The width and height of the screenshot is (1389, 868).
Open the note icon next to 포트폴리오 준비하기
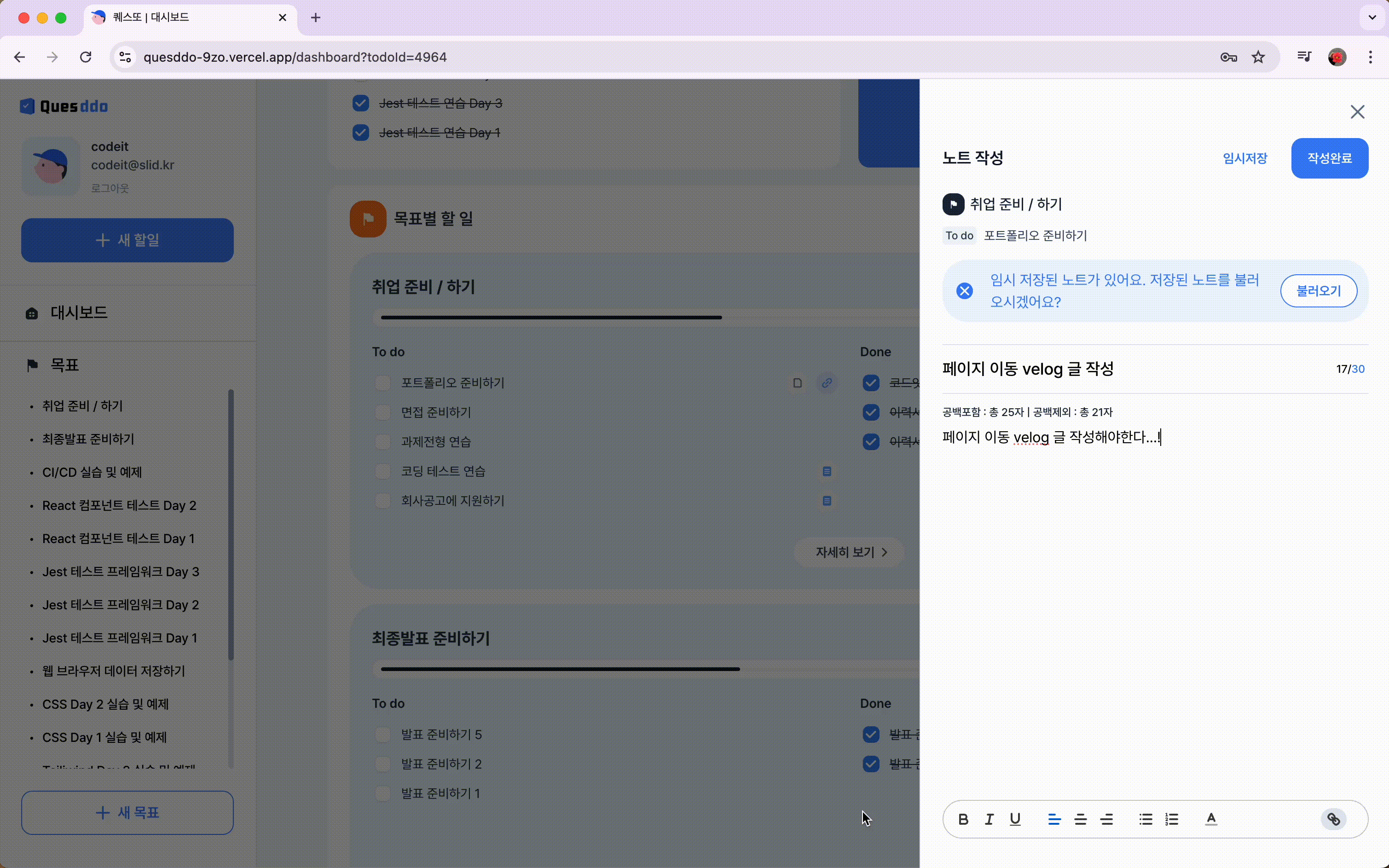coord(797,382)
